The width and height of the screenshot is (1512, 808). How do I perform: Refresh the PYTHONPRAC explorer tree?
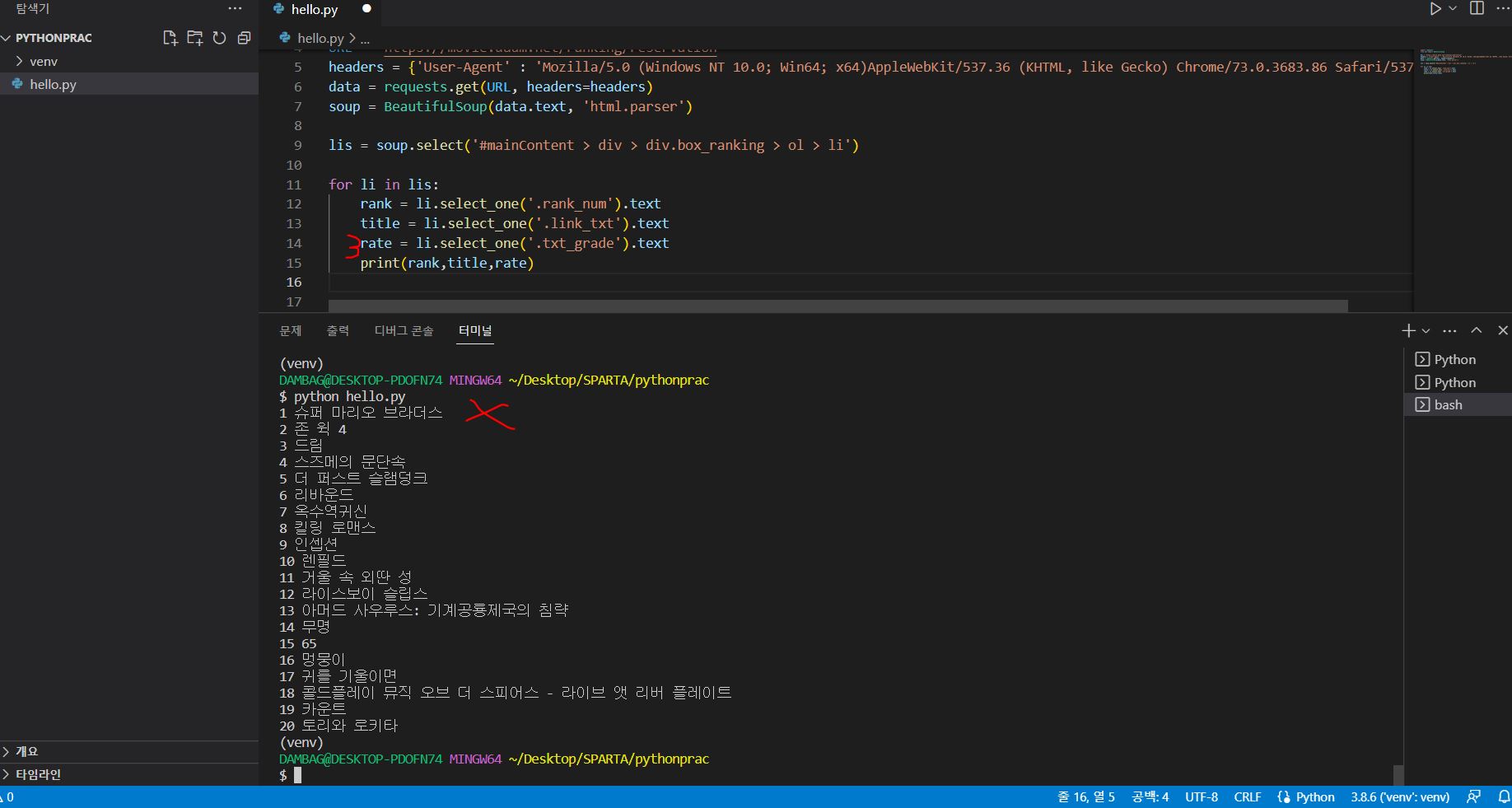tap(219, 38)
